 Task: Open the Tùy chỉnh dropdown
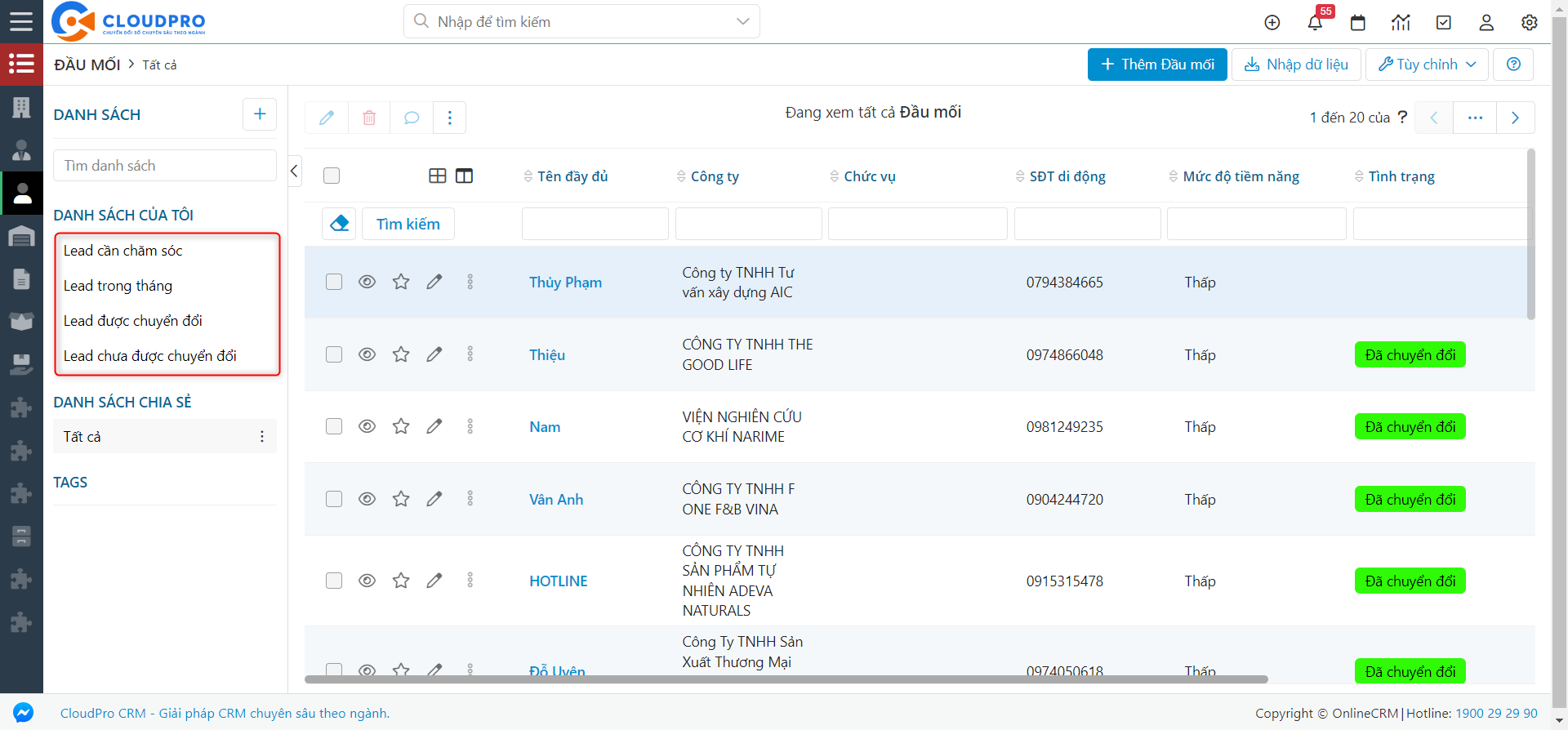[x=1427, y=65]
